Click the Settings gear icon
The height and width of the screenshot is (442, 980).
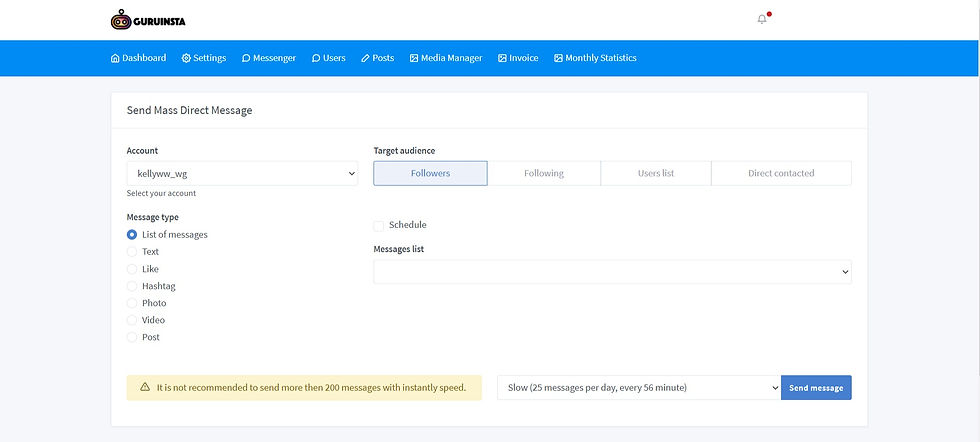186,58
